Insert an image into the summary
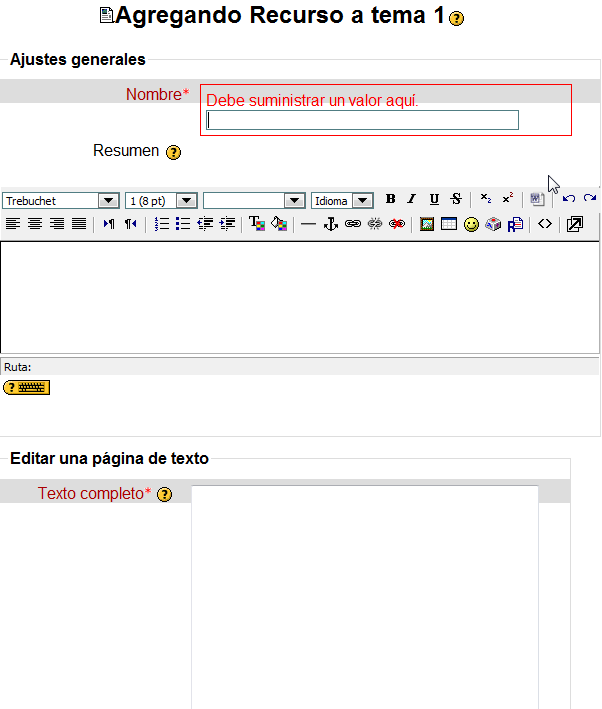 [x=427, y=224]
